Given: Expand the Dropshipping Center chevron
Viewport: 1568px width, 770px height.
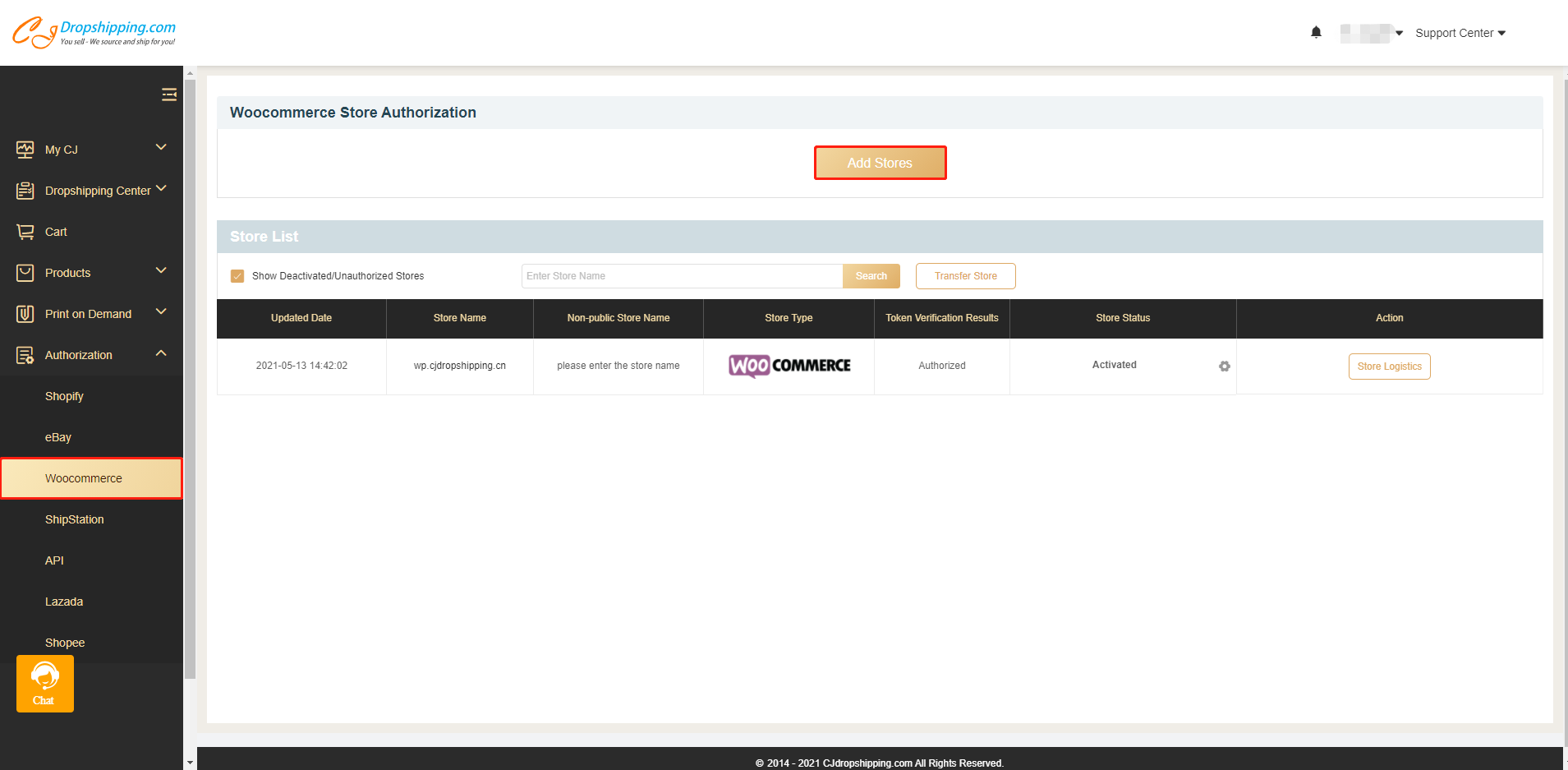Looking at the screenshot, I should (x=161, y=188).
